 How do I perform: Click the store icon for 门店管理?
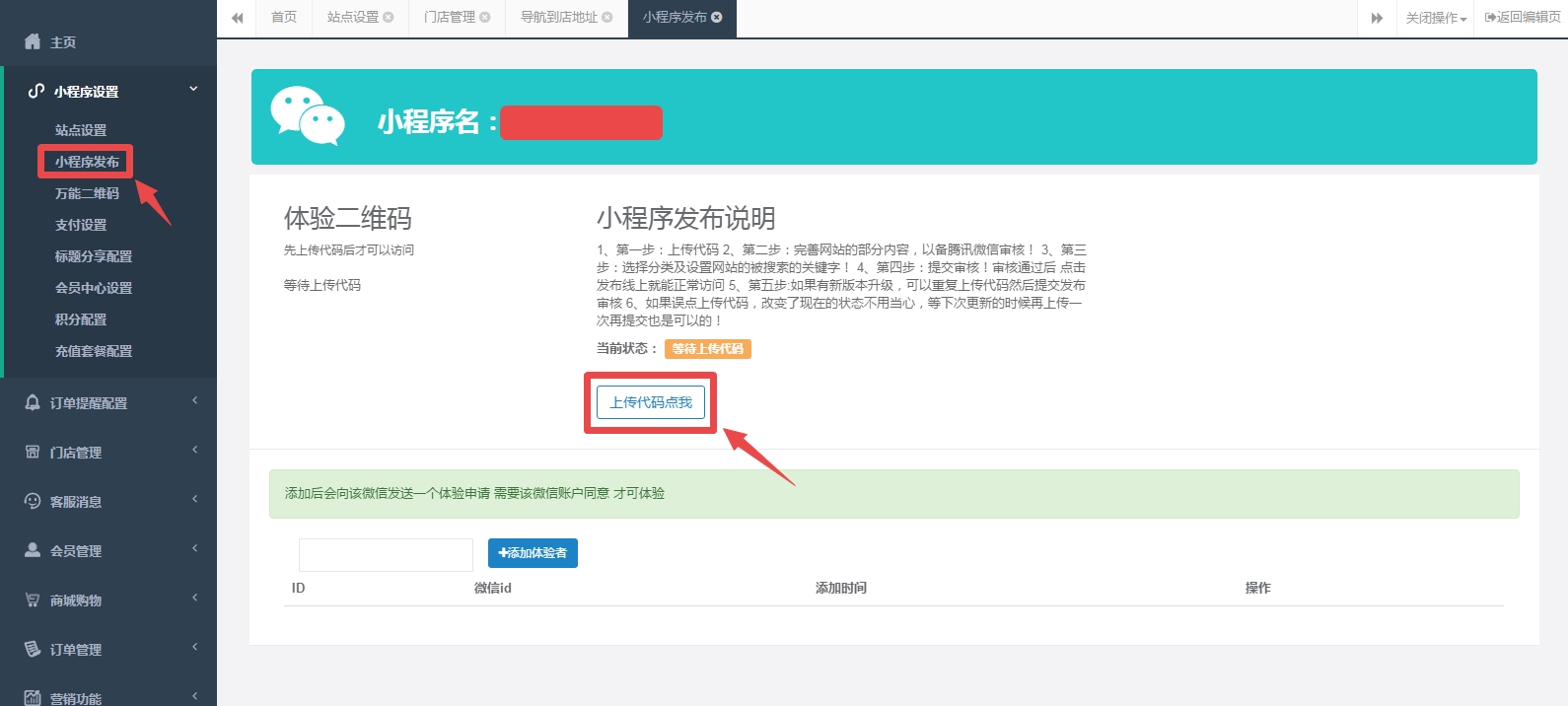pyautogui.click(x=33, y=452)
